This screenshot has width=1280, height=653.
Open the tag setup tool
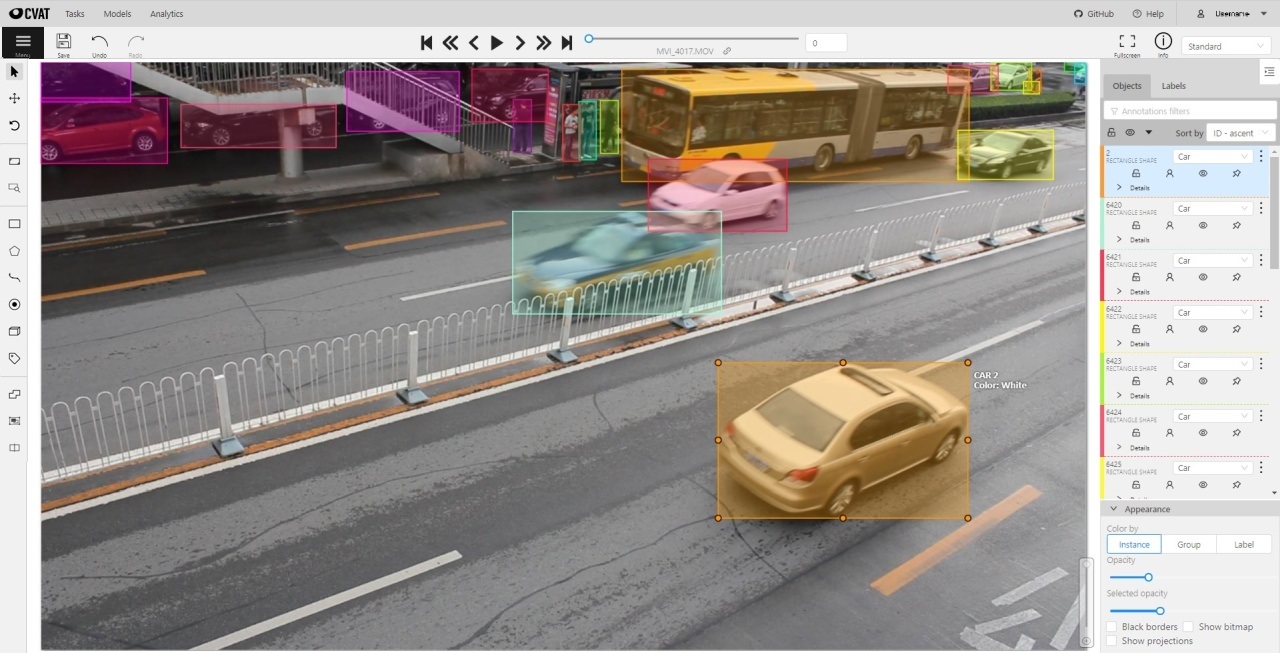click(14, 358)
